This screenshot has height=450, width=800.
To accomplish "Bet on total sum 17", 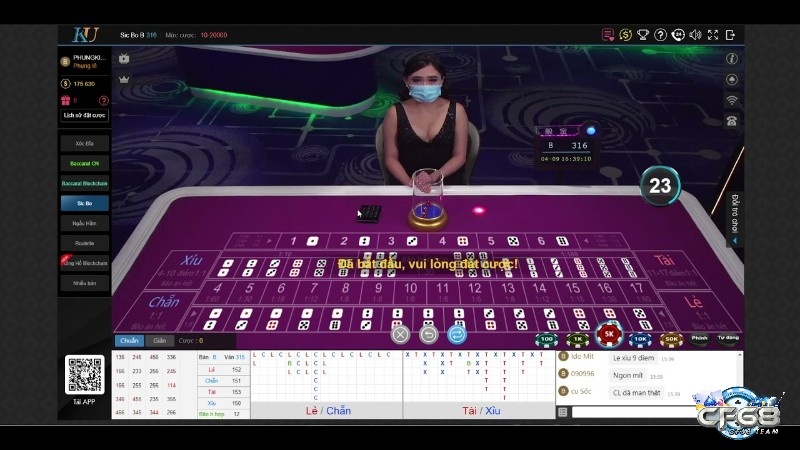I will (637, 292).
